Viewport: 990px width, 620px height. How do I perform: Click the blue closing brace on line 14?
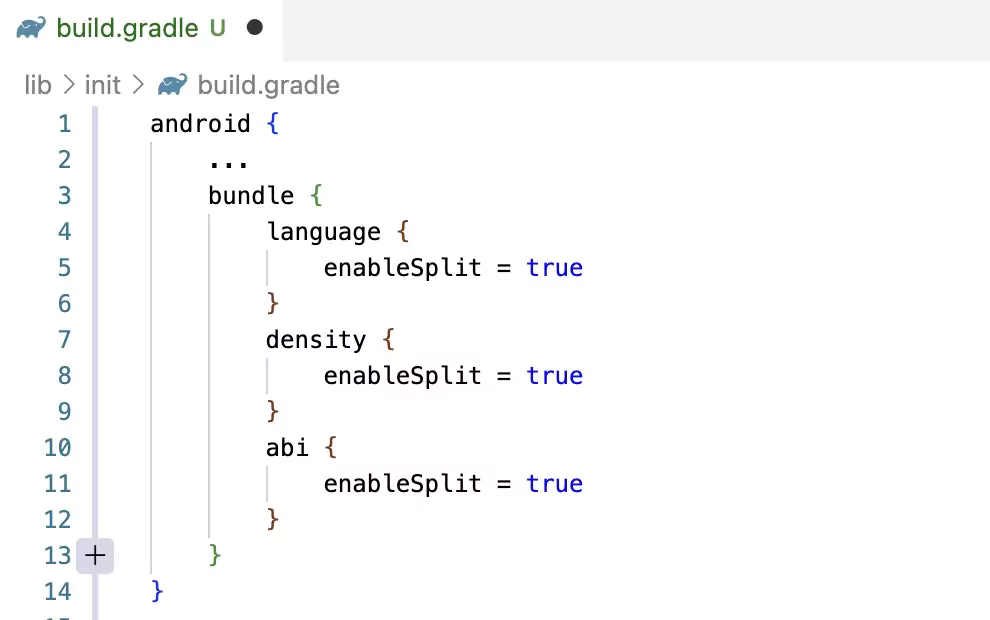point(157,592)
